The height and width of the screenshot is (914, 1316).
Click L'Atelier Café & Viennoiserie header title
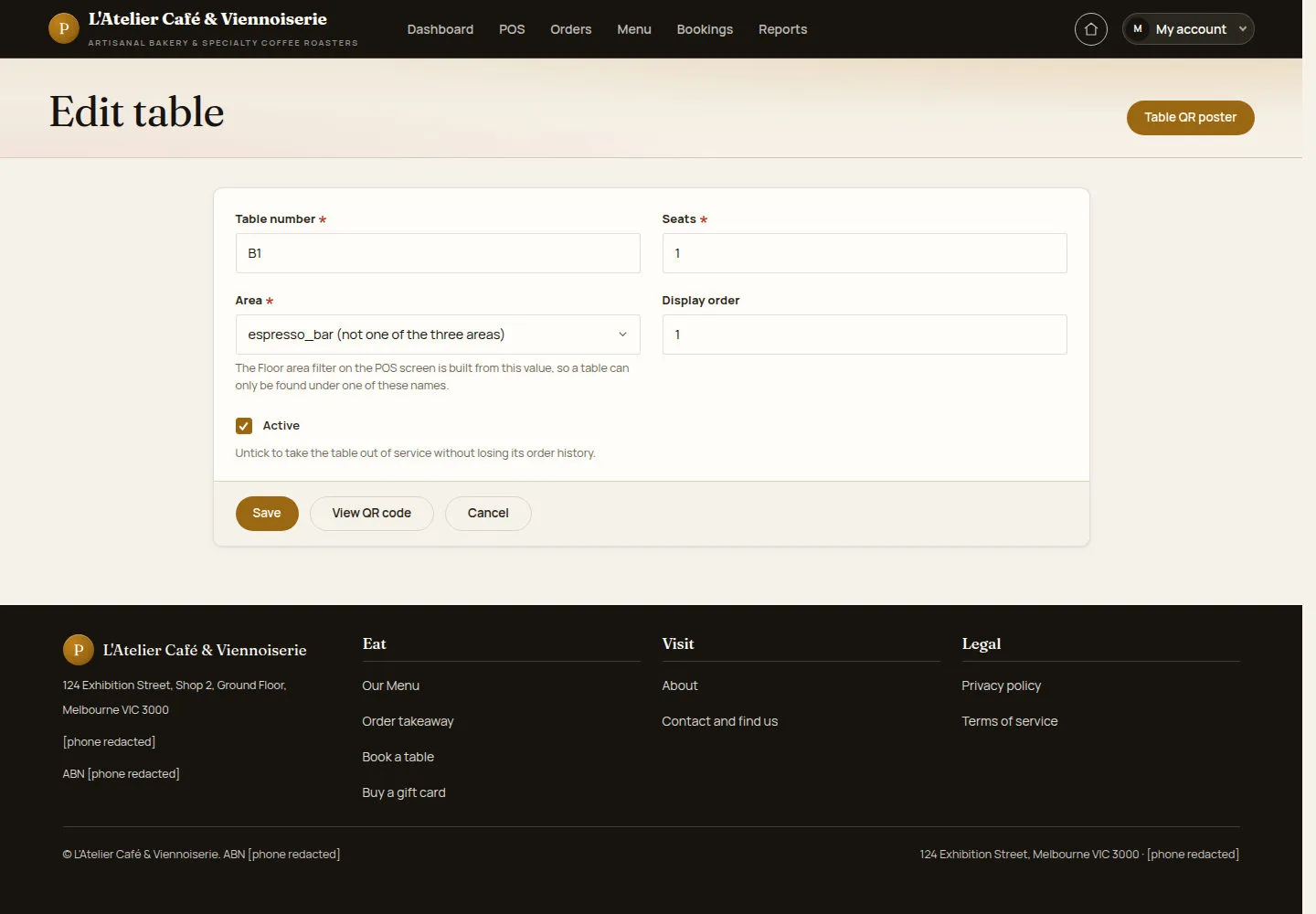pos(207,19)
